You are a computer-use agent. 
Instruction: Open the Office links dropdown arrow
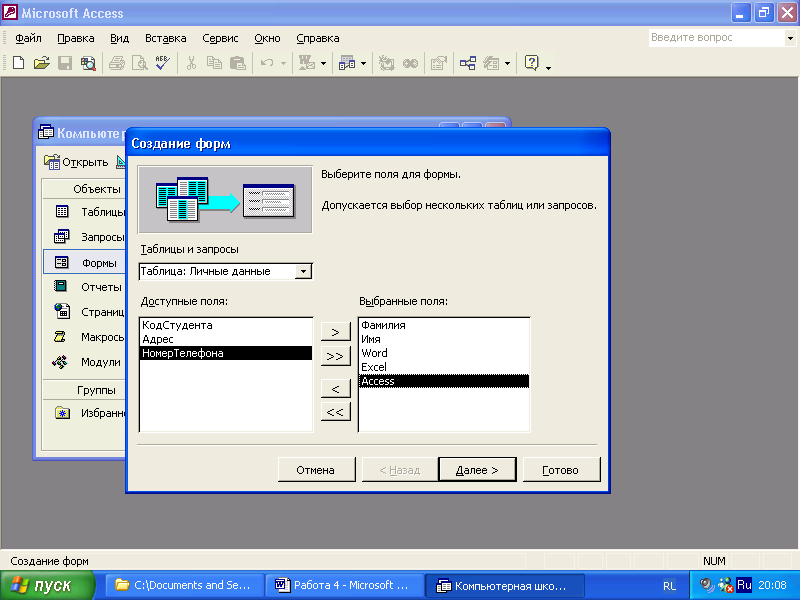[323, 64]
